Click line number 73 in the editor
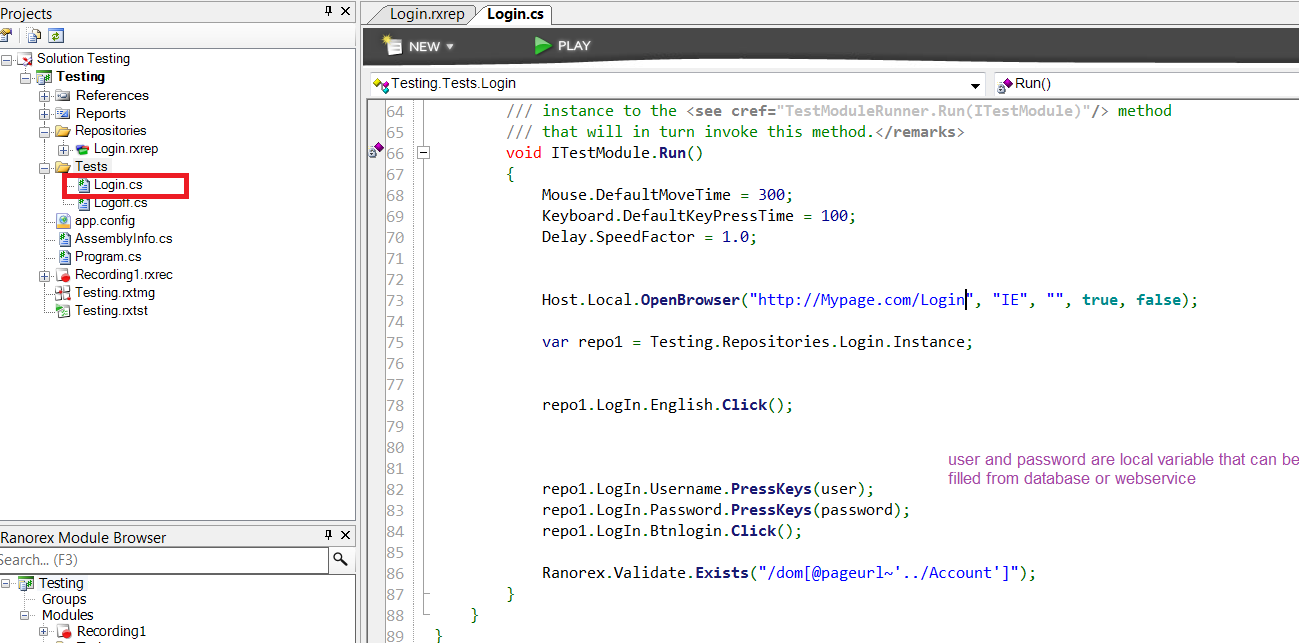This screenshot has height=643, width=1299. (x=395, y=300)
